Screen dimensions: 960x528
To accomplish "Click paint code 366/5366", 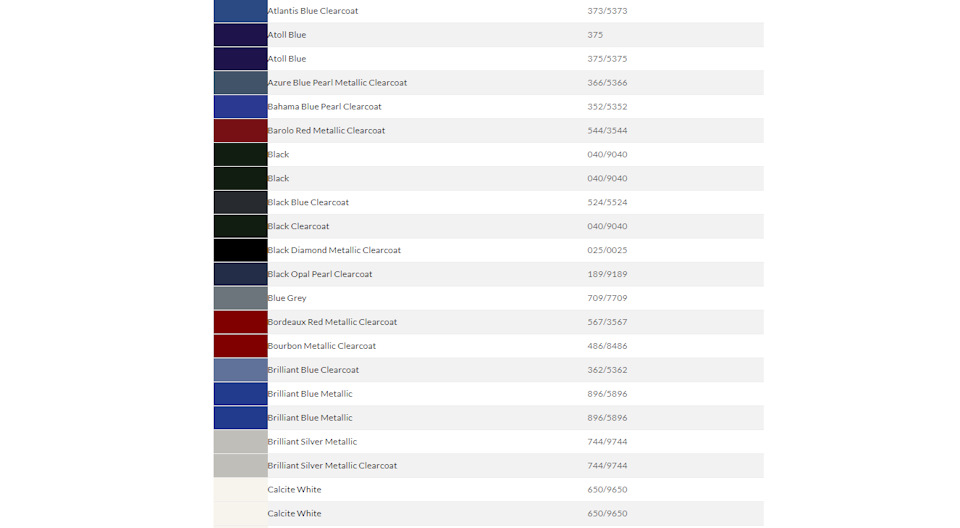I will click(x=607, y=82).
